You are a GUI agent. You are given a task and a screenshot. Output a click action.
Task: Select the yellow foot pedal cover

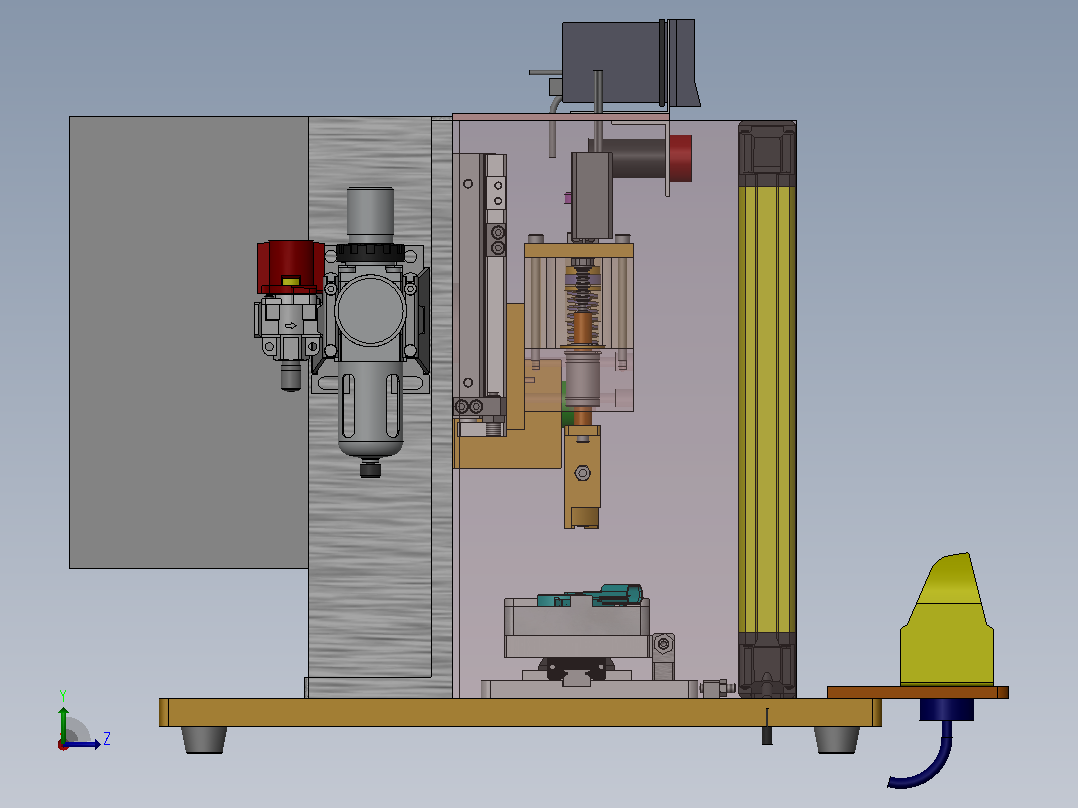click(x=947, y=622)
